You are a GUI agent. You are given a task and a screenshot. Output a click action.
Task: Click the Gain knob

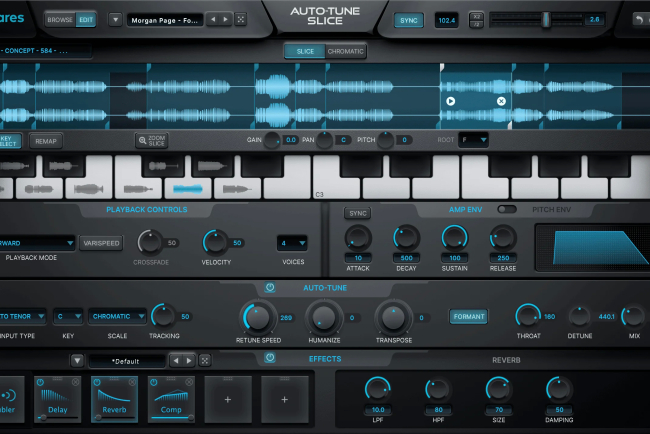272,140
